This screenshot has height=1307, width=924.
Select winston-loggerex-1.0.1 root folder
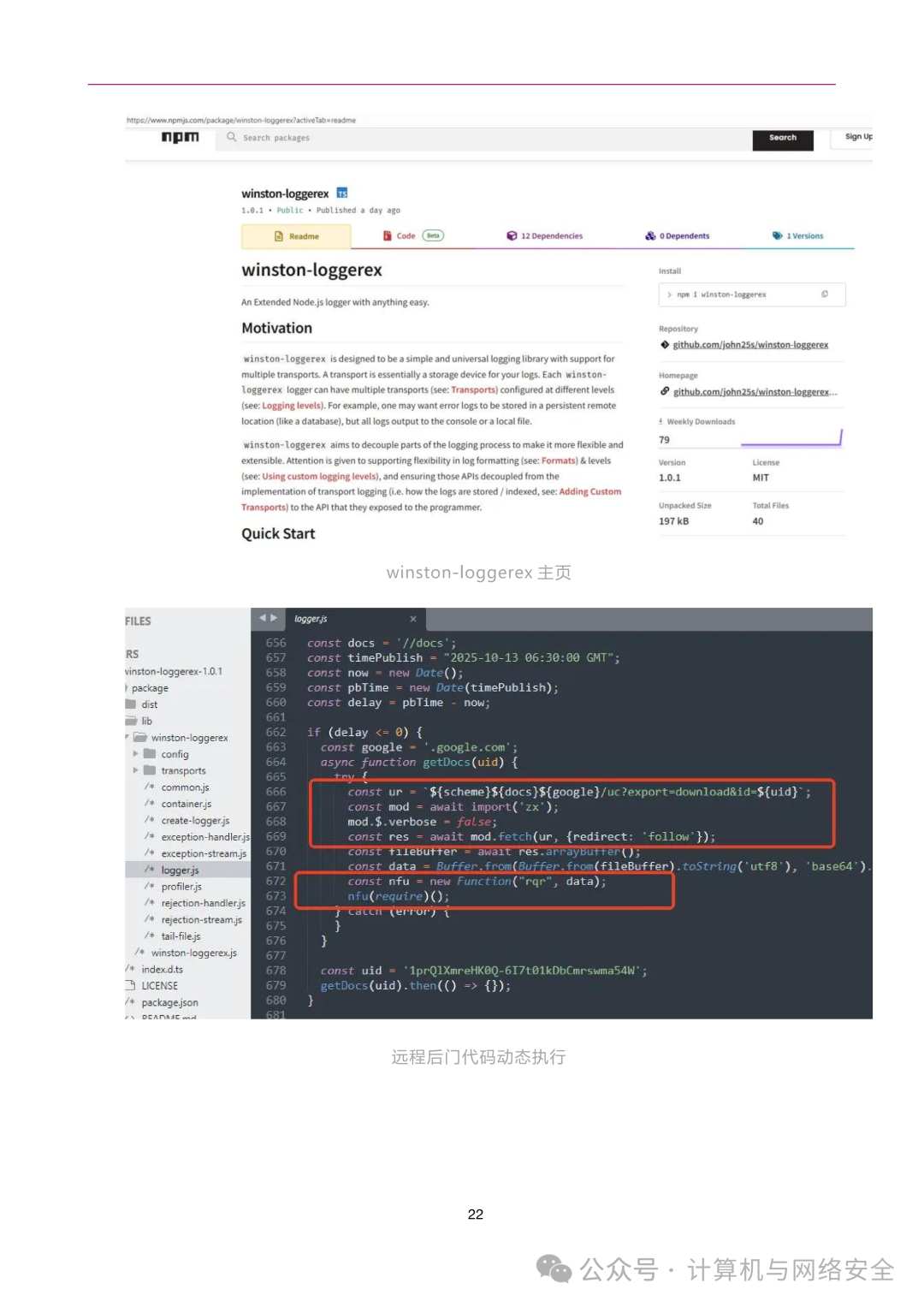pyautogui.click(x=174, y=672)
